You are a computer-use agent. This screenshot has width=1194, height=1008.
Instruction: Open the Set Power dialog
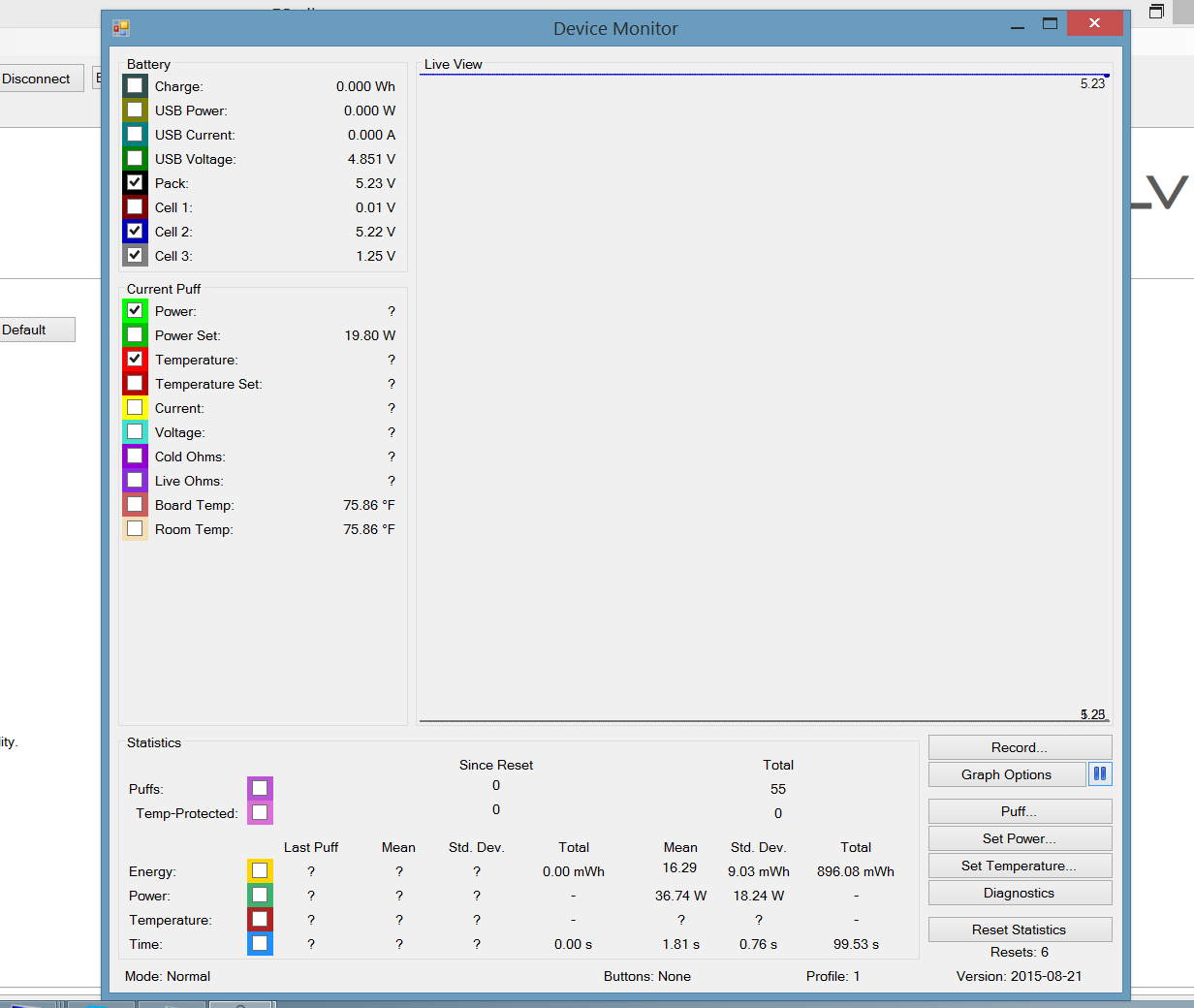tap(1020, 838)
